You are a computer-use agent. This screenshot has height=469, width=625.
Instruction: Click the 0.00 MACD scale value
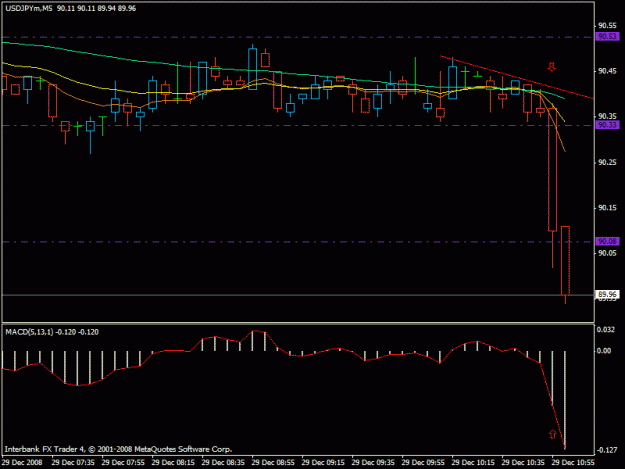tap(603, 351)
